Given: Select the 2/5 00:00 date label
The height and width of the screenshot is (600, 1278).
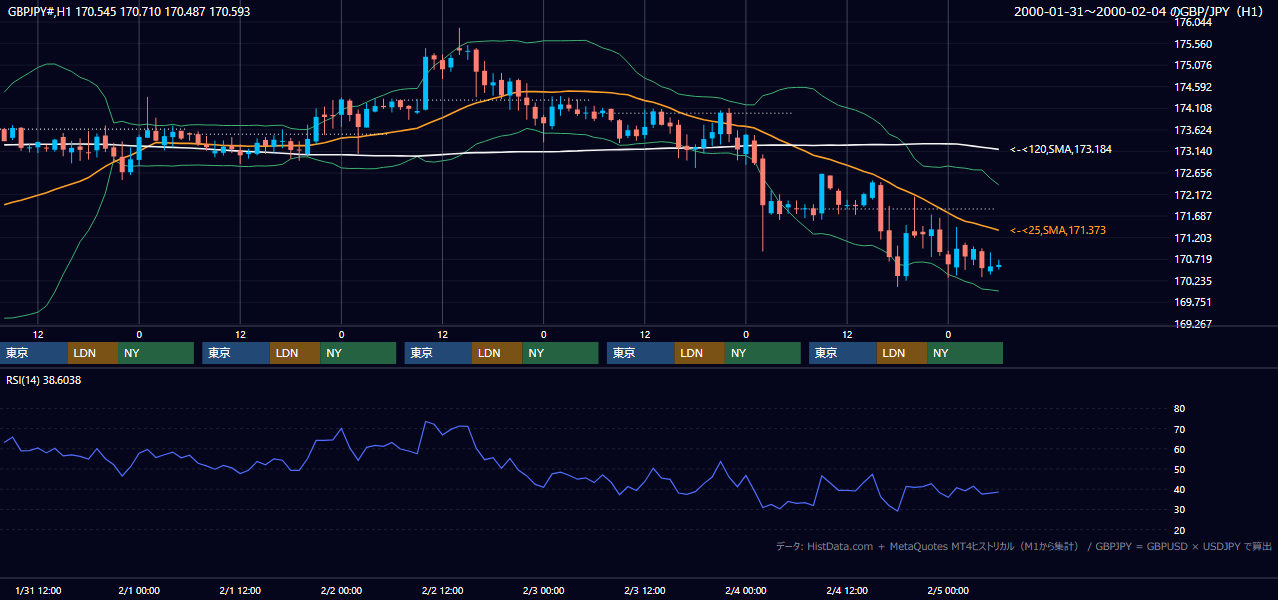Looking at the screenshot, I should pyautogui.click(x=948, y=590).
